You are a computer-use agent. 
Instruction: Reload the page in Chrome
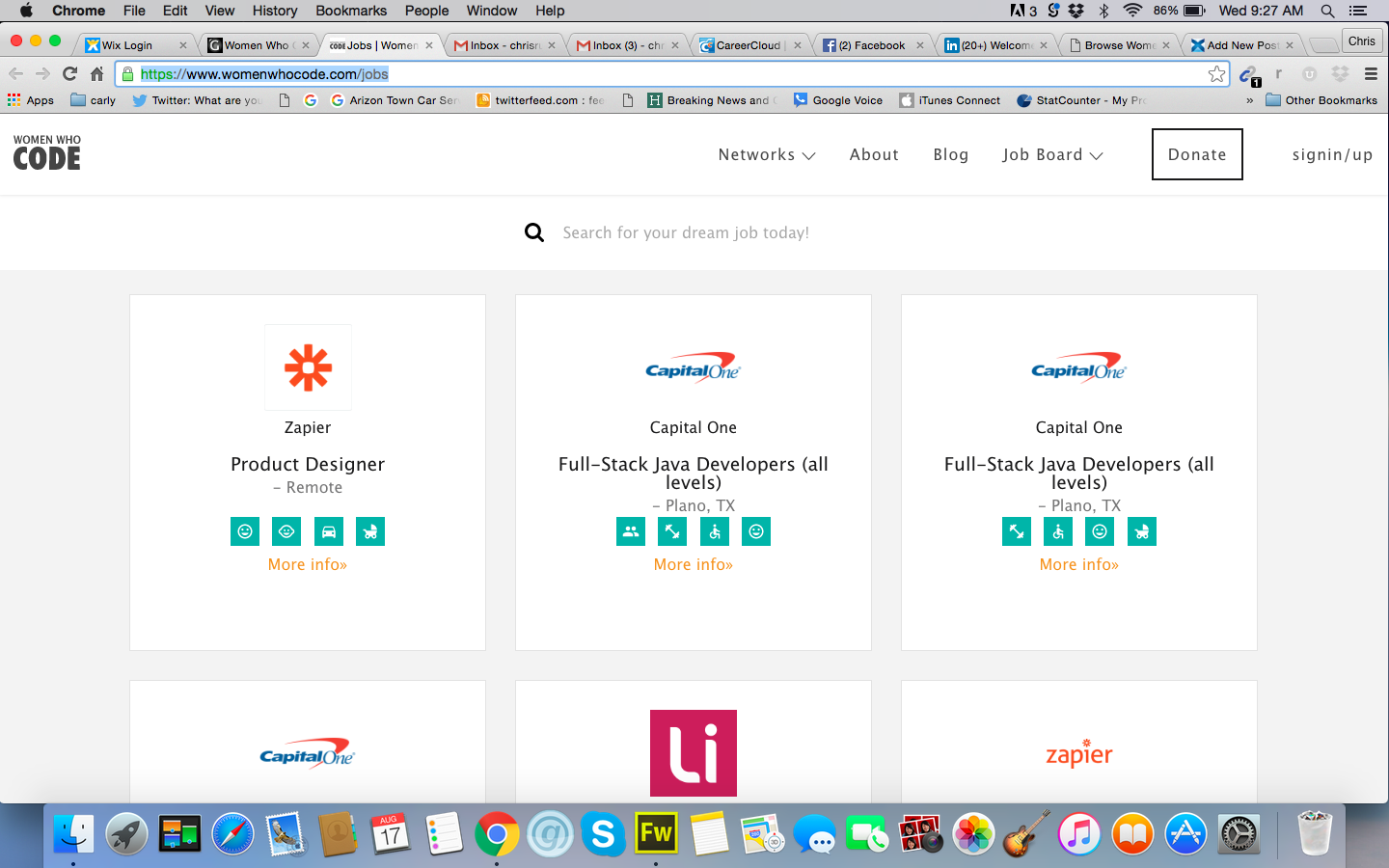coord(69,73)
